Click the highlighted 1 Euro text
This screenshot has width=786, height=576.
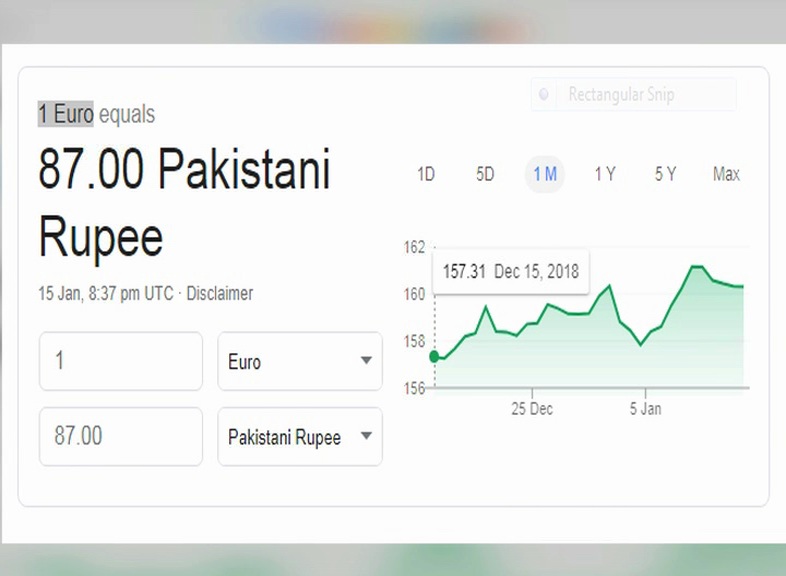click(66, 114)
